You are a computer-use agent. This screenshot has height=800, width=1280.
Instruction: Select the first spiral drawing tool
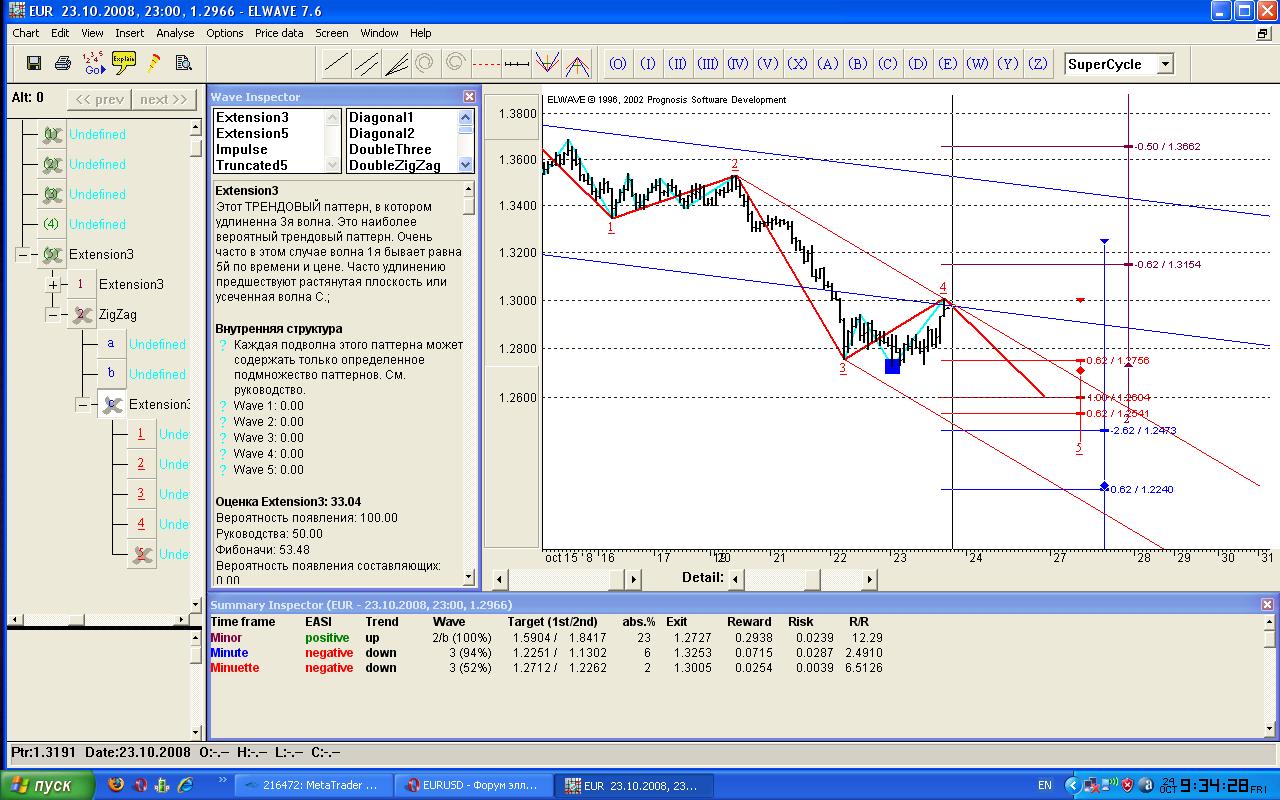click(425, 64)
